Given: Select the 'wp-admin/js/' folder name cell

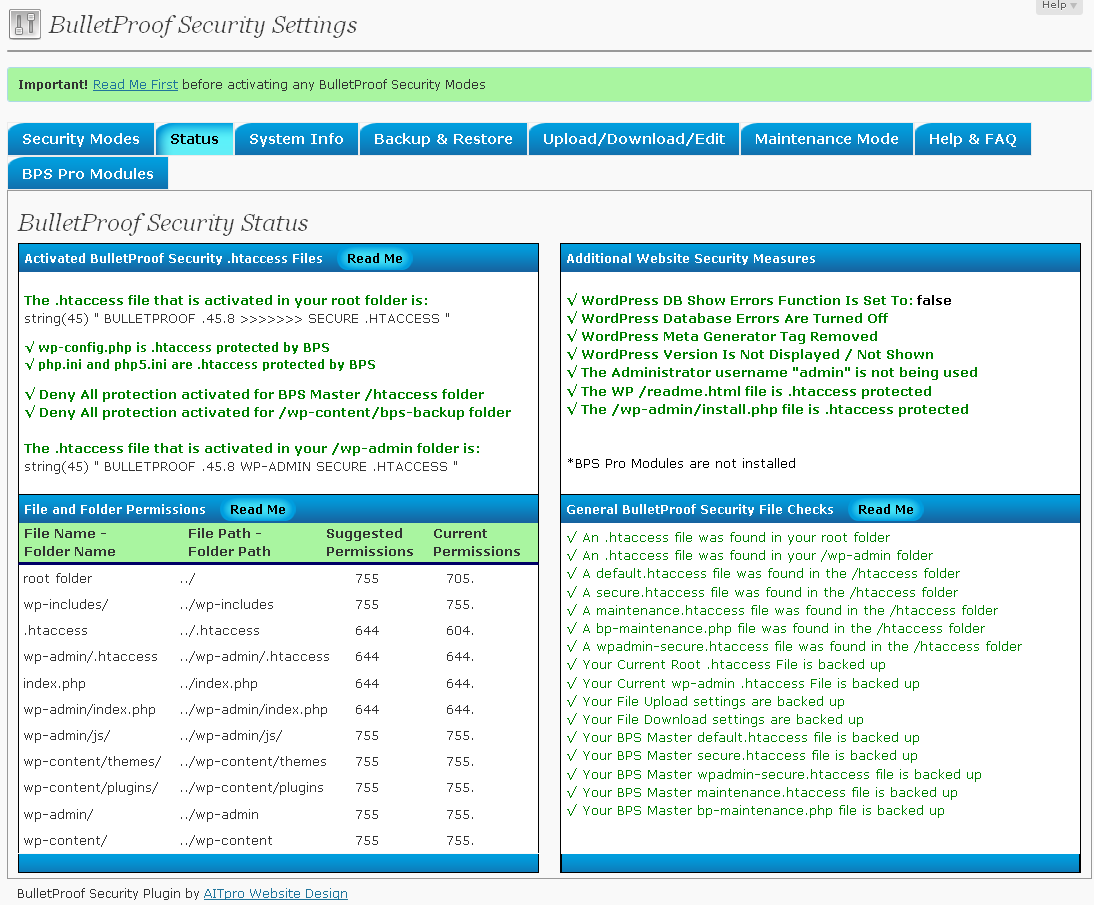Looking at the screenshot, I should (x=67, y=735).
